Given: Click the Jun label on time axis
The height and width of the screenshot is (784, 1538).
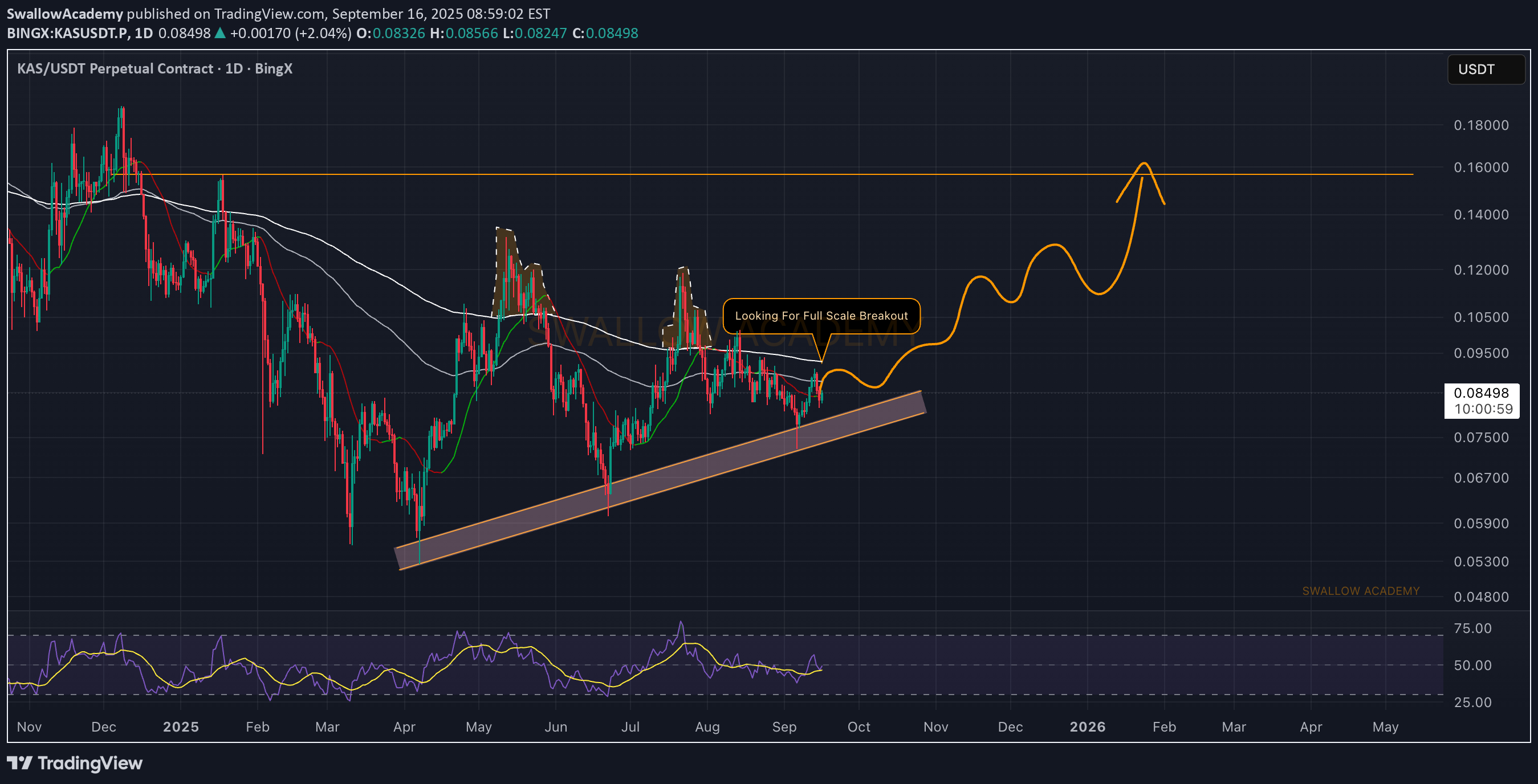Looking at the screenshot, I should tap(556, 726).
